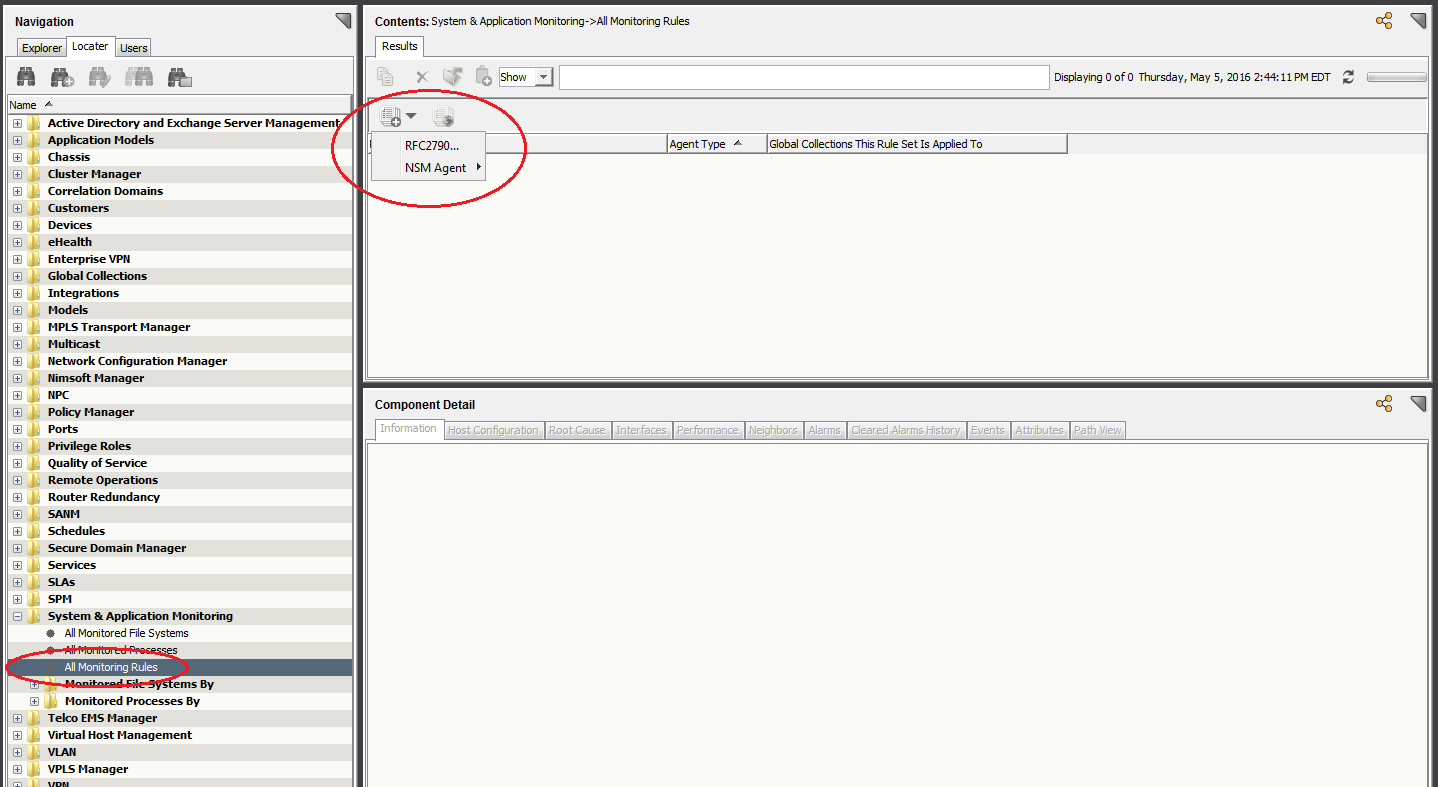
Task: Select the Router Redundancy tree item
Action: click(104, 497)
